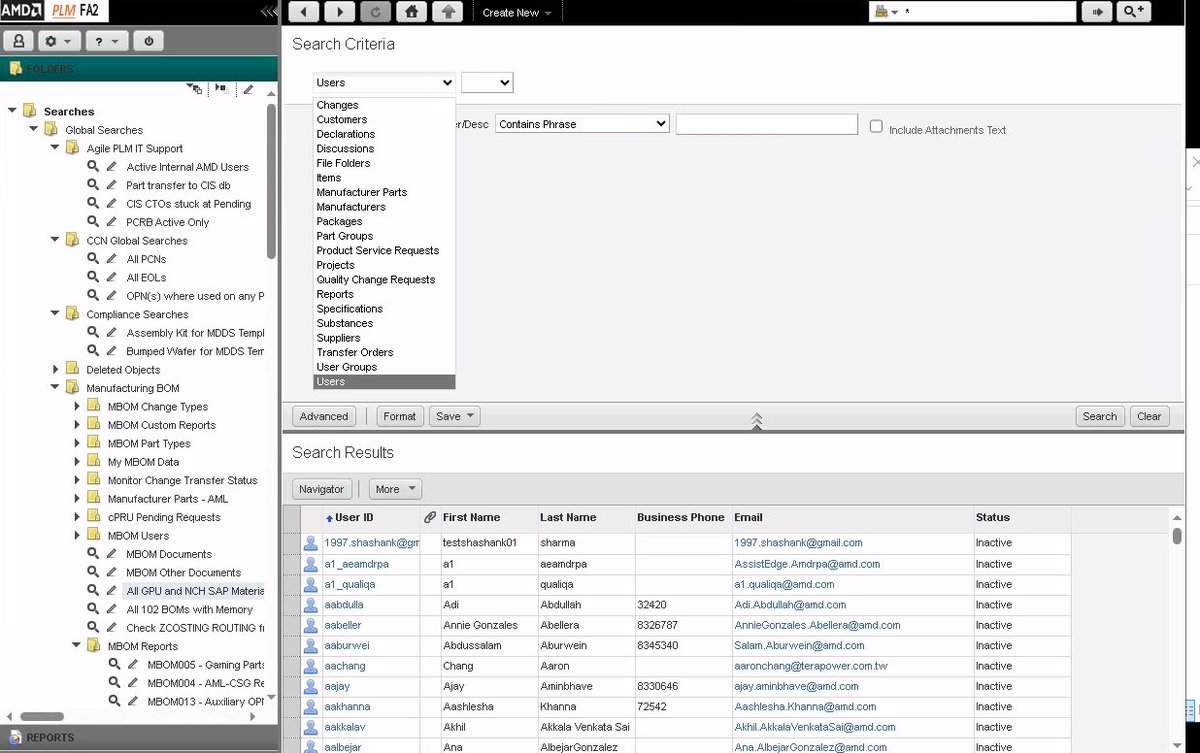Expand the MBOM Change Types folder
Viewport: 1200px width, 753px height.
77,406
